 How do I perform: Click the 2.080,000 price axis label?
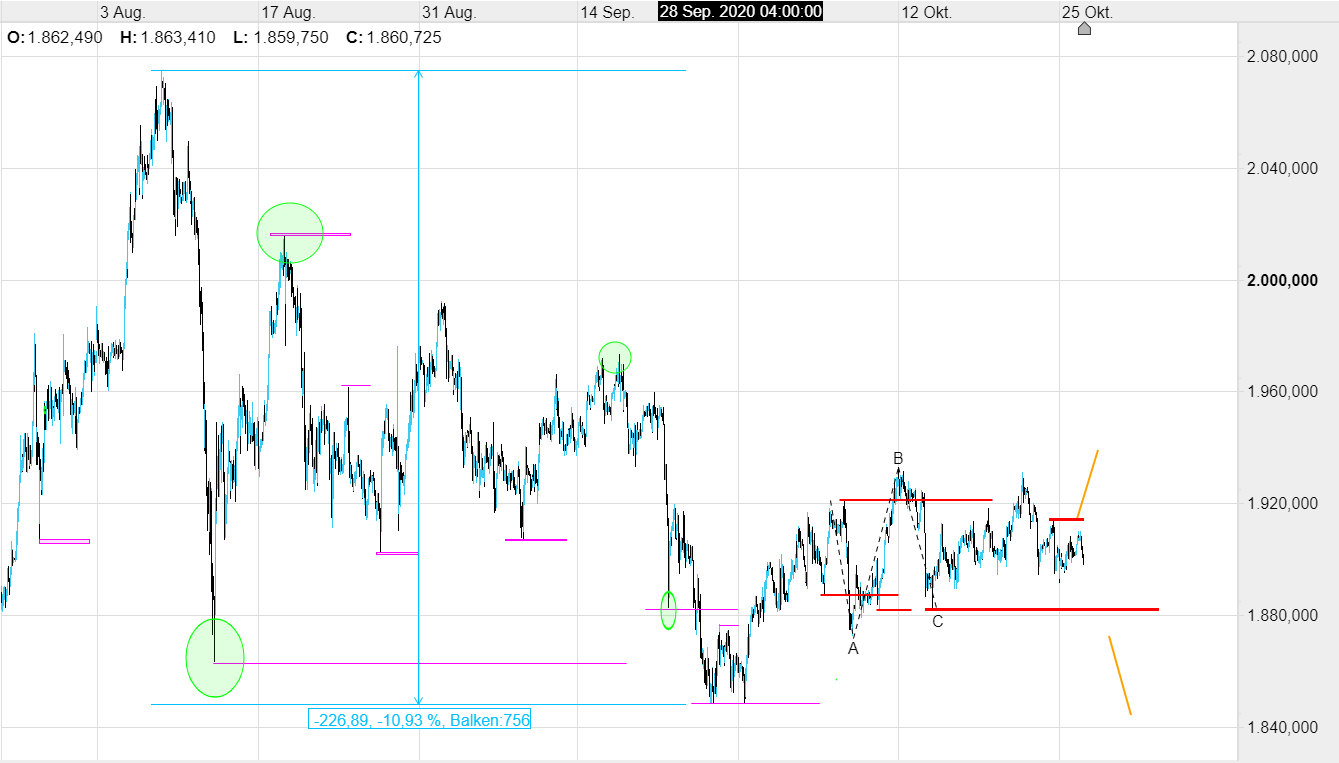click(1281, 57)
